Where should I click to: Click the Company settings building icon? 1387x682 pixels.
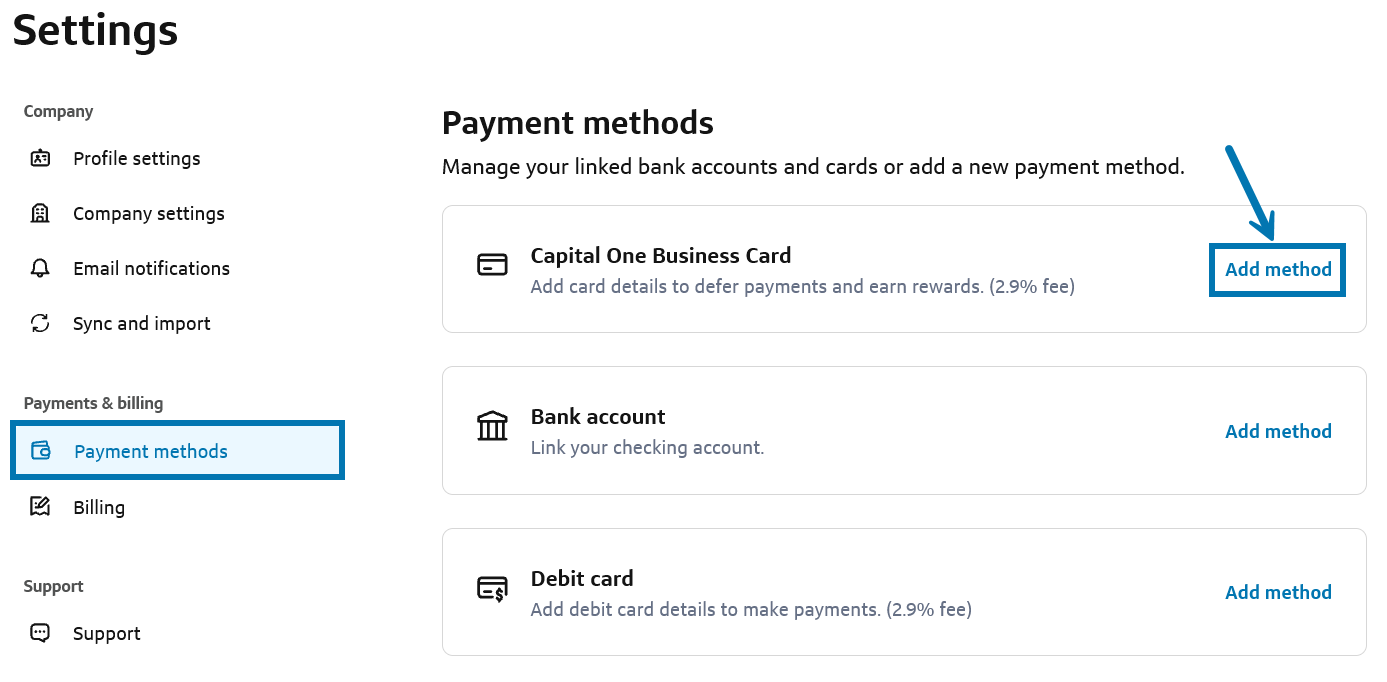[40, 214]
